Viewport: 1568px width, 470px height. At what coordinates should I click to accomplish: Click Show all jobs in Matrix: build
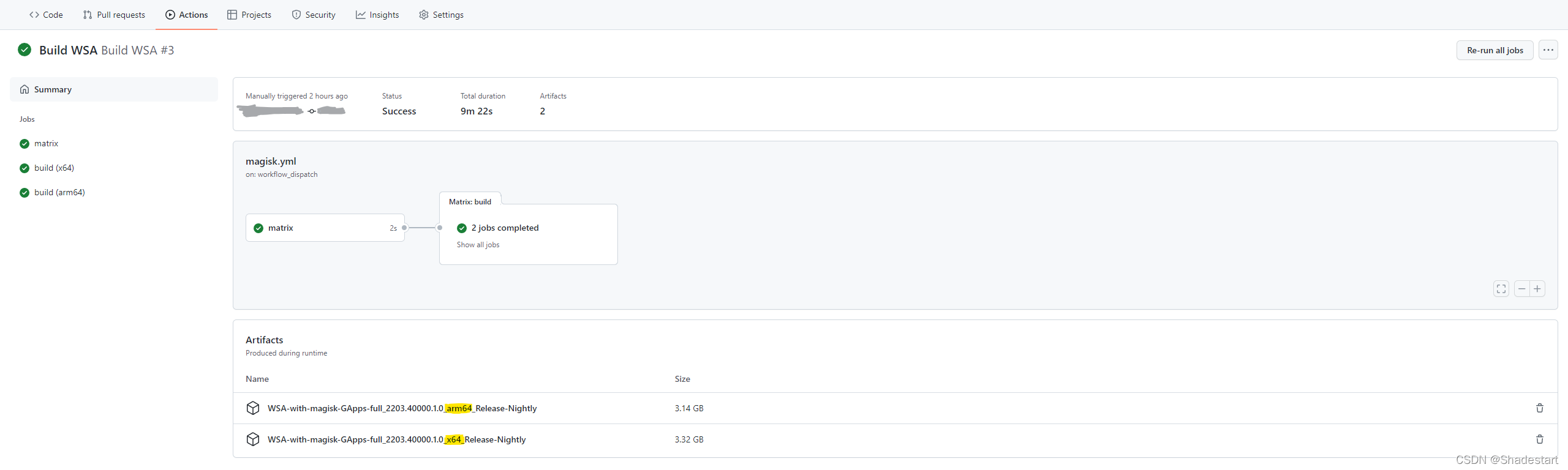478,245
